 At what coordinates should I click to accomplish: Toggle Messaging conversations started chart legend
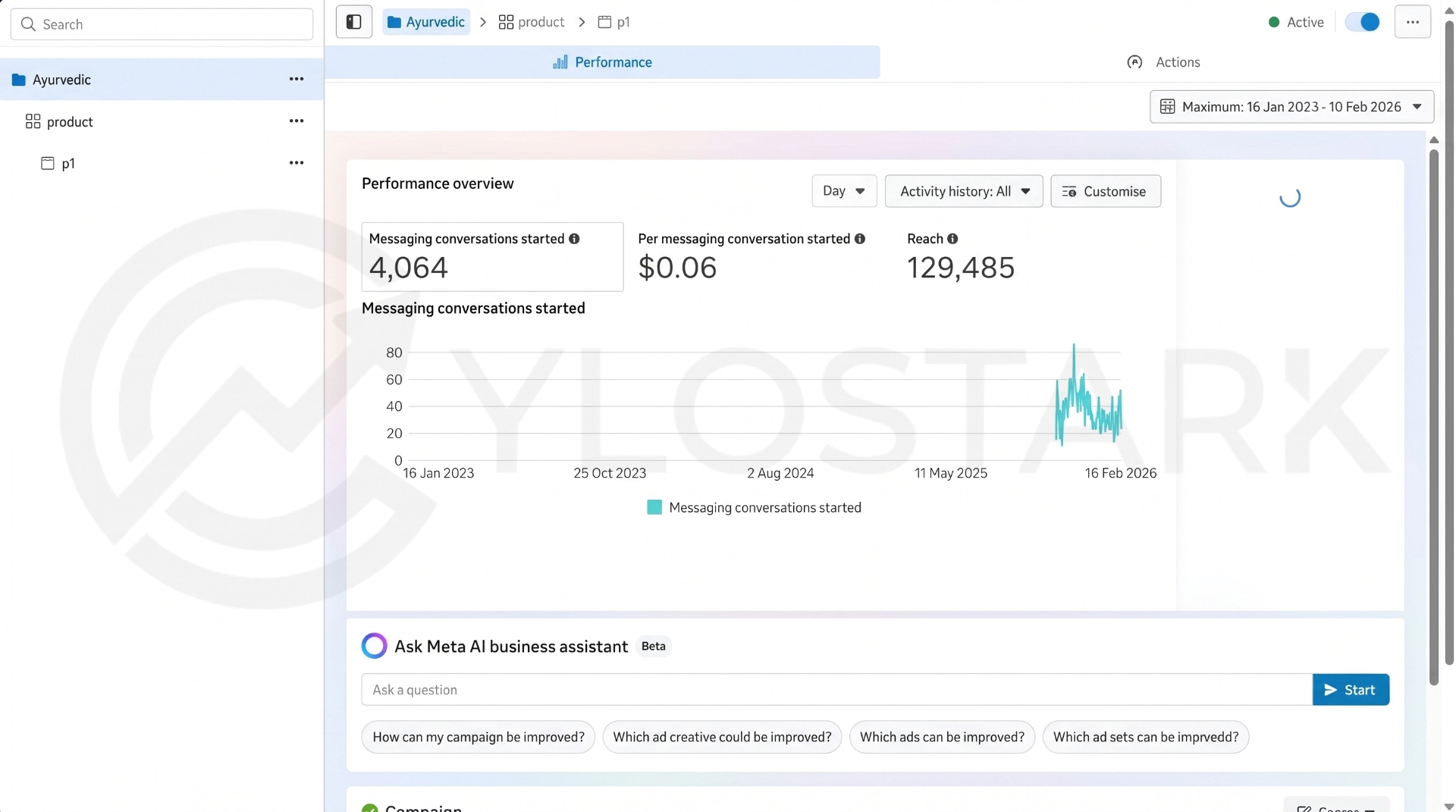(x=754, y=507)
